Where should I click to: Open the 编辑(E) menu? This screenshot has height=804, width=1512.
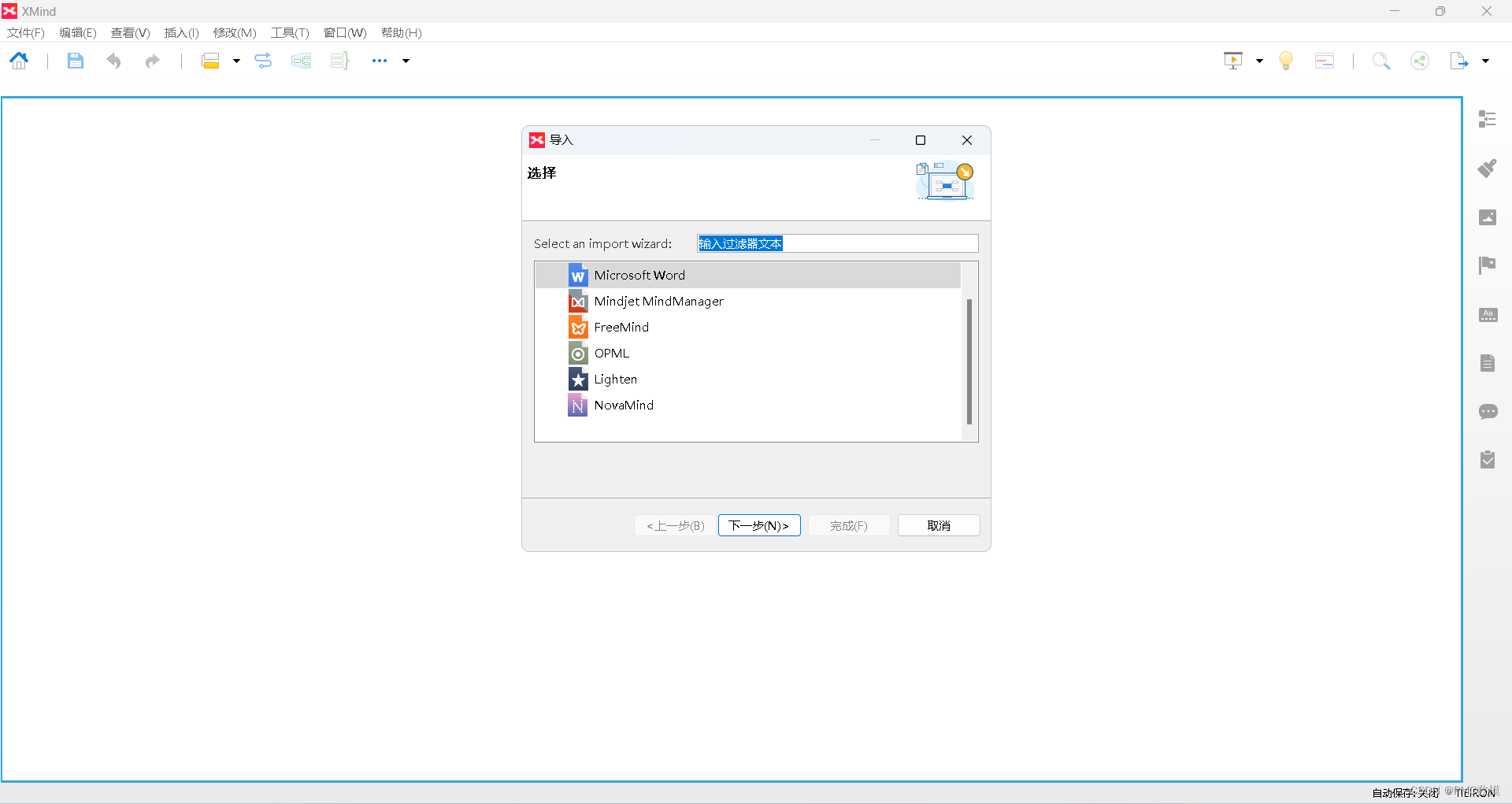point(78,32)
